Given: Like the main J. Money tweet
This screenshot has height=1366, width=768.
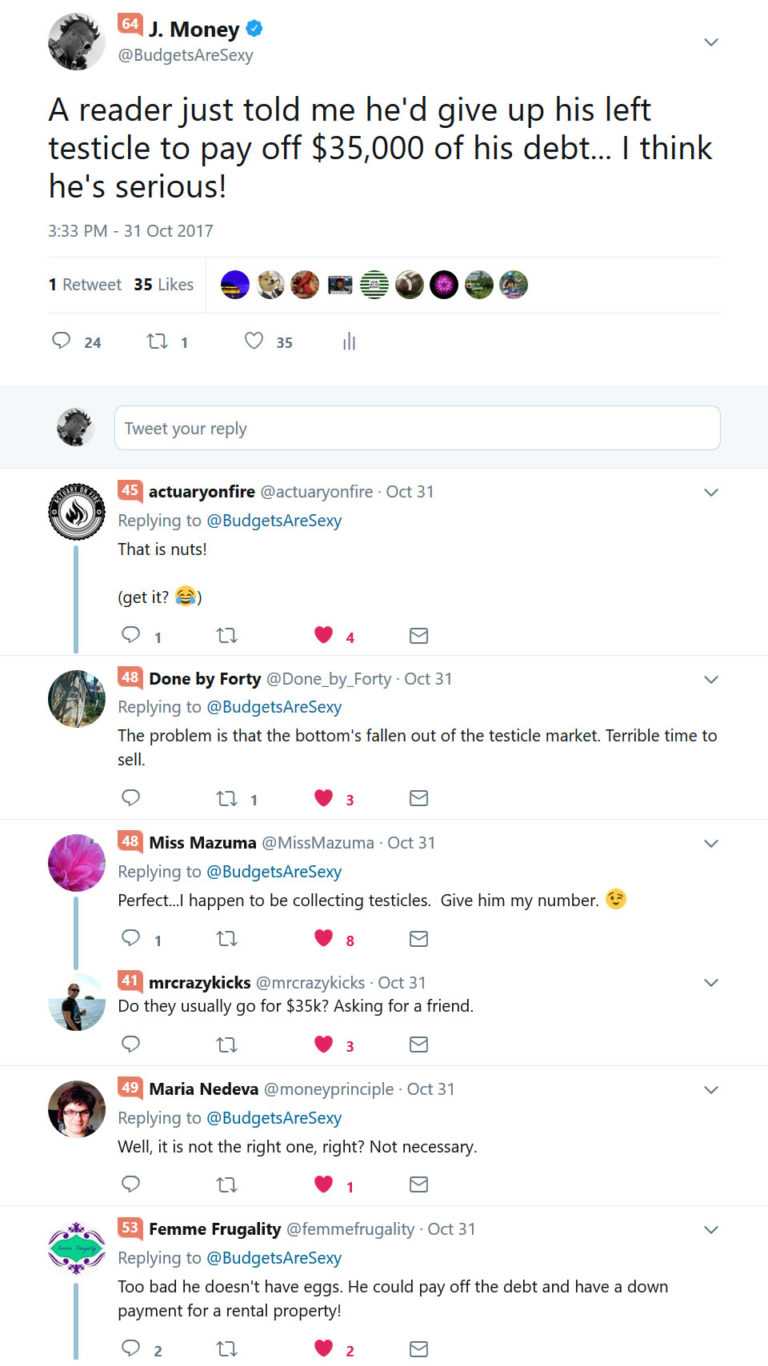Looking at the screenshot, I should pos(254,341).
